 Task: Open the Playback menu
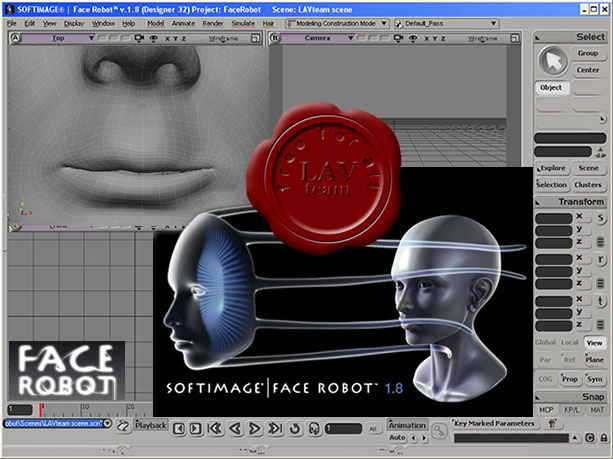151,425
